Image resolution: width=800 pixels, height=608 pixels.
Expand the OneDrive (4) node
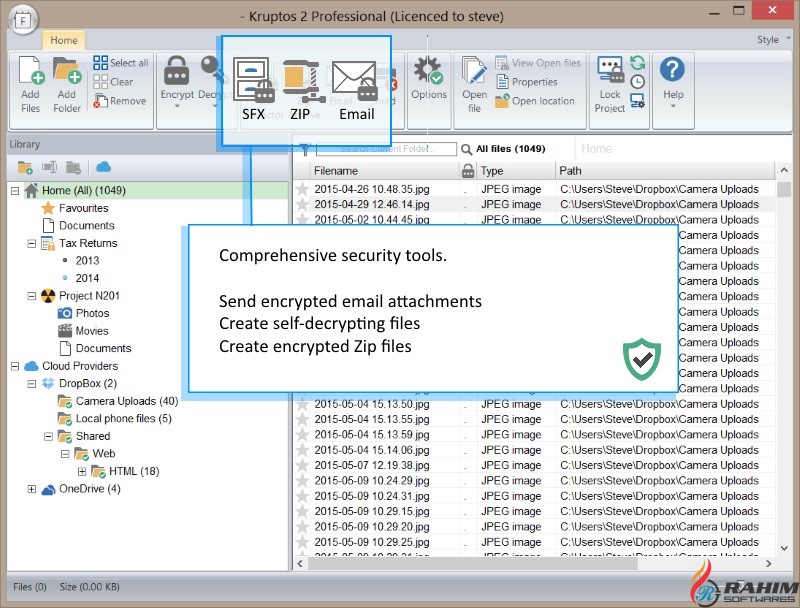click(32, 489)
